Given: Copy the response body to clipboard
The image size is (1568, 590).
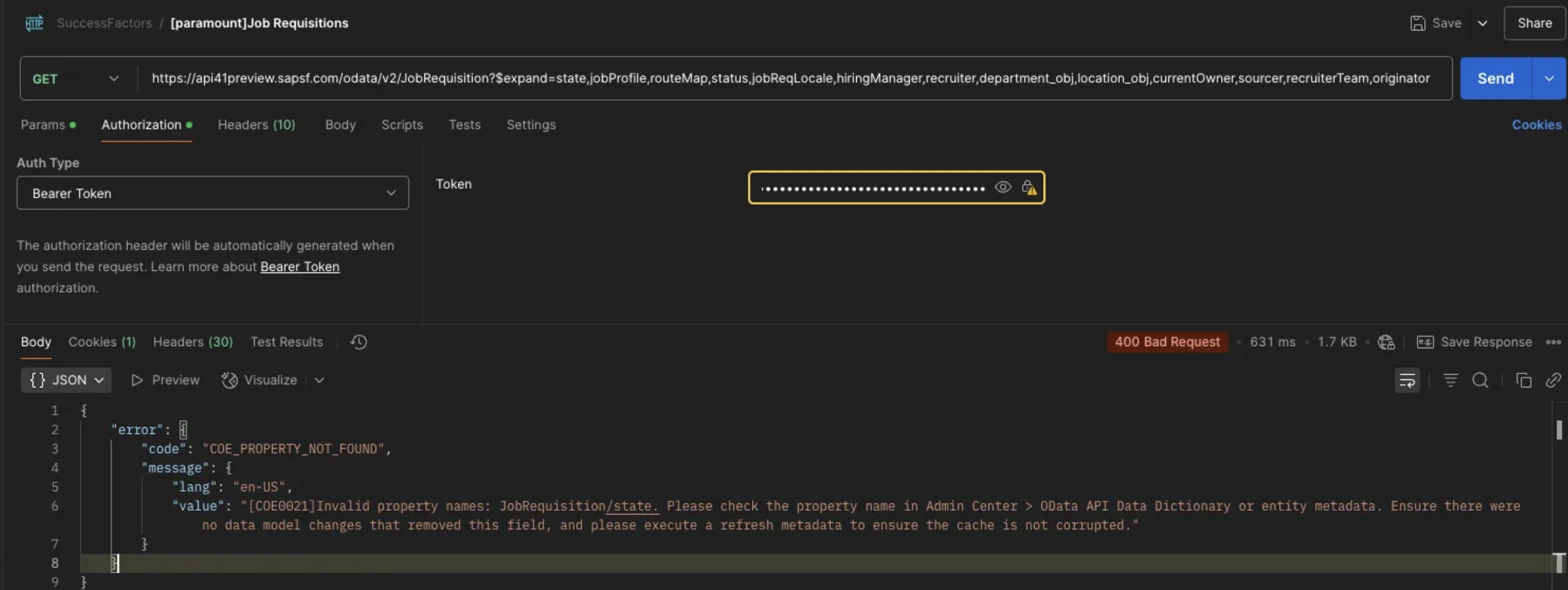Looking at the screenshot, I should tap(1523, 381).
